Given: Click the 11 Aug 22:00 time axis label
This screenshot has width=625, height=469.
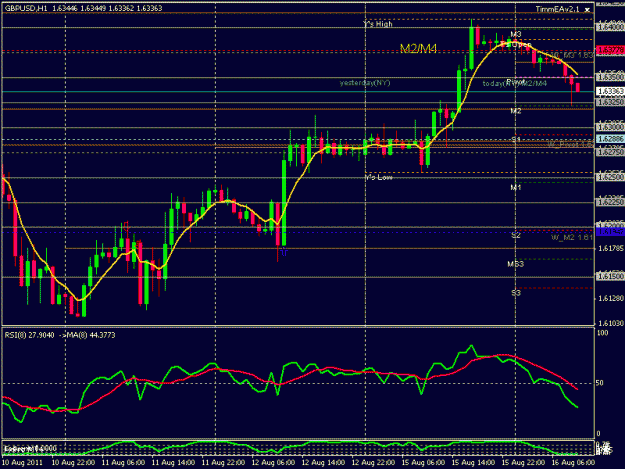Looking at the screenshot, I should (x=223, y=463).
